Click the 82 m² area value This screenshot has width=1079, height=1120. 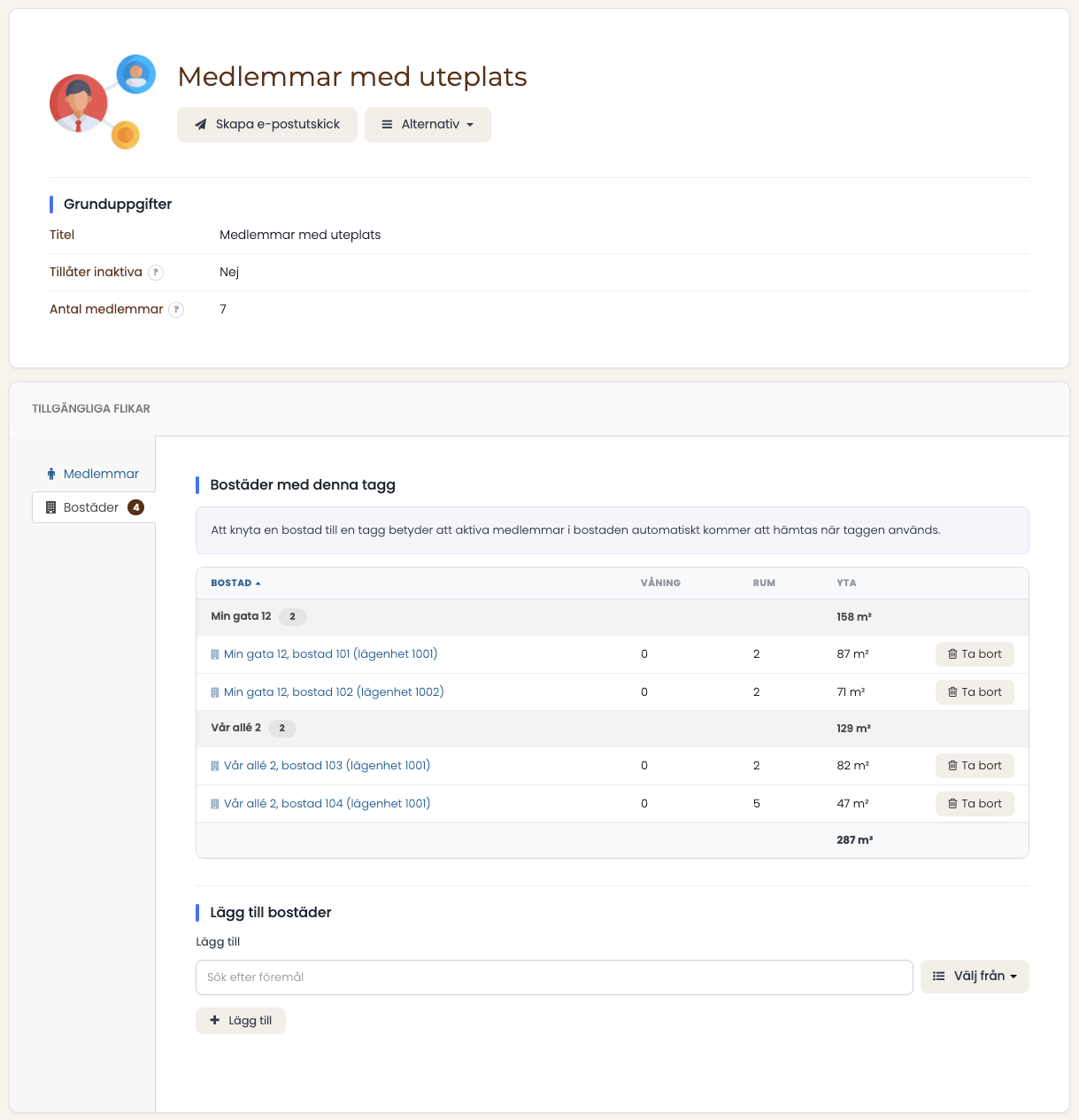[x=852, y=766]
